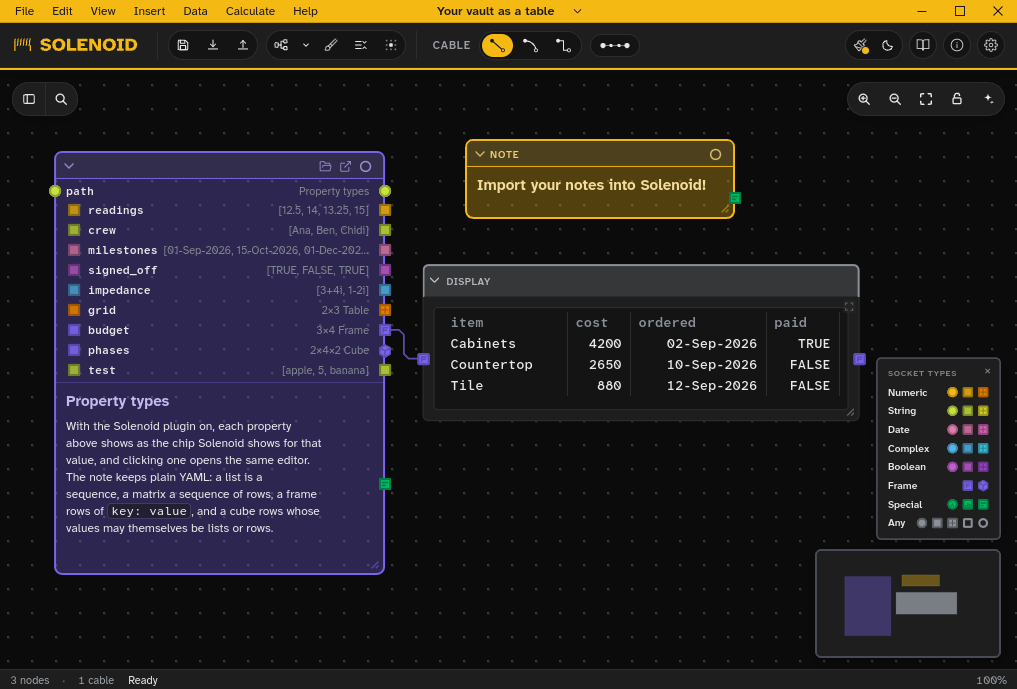1017x689 pixels.
Task: Click the fit-to-screen frame icon
Action: point(926,99)
